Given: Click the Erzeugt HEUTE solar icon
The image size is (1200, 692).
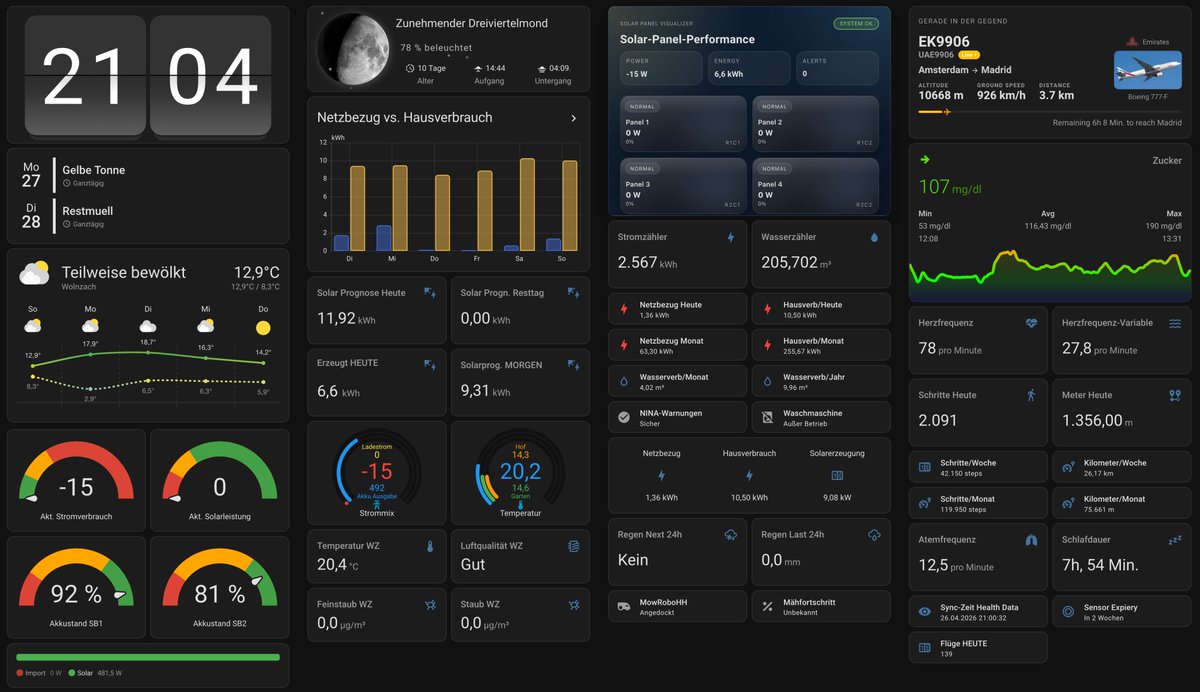Looking at the screenshot, I should [430, 364].
